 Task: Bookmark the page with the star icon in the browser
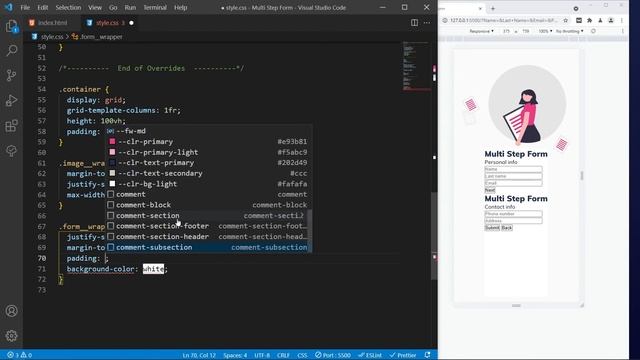pos(566,20)
